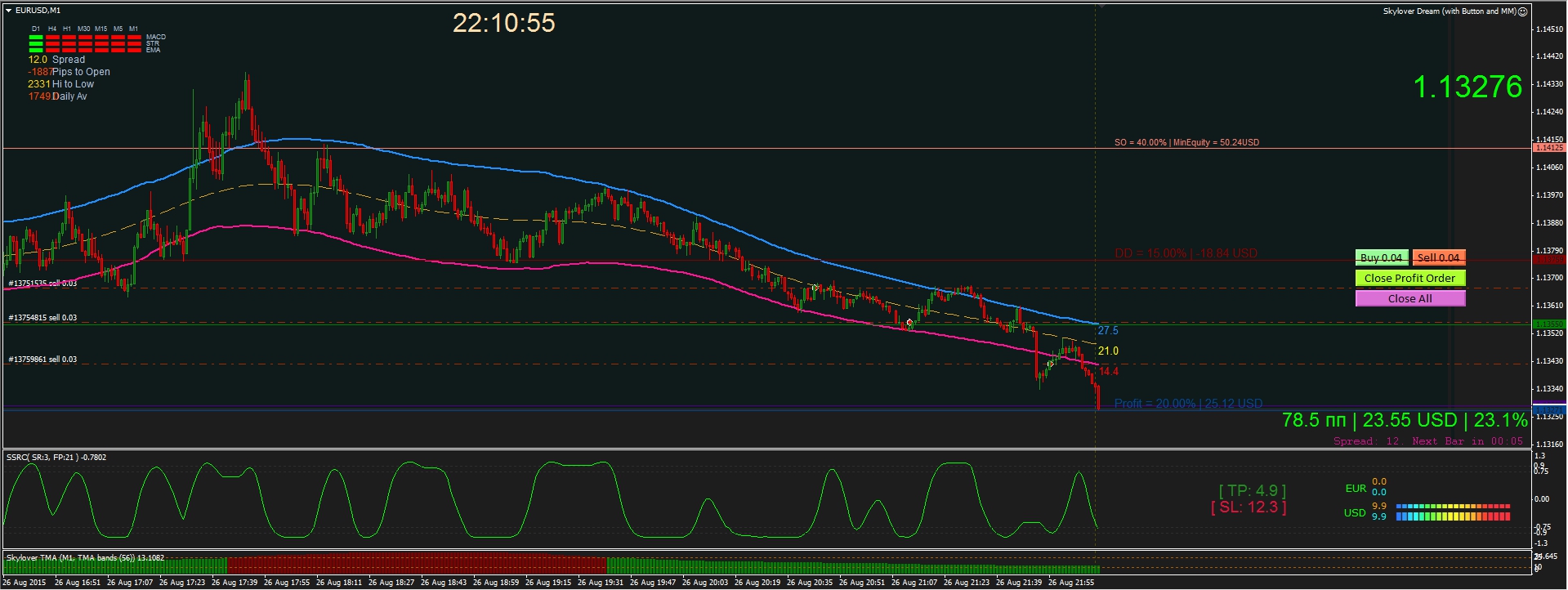Click the 12.0 Spread readout
The width and height of the screenshot is (1568, 590).
(56, 60)
